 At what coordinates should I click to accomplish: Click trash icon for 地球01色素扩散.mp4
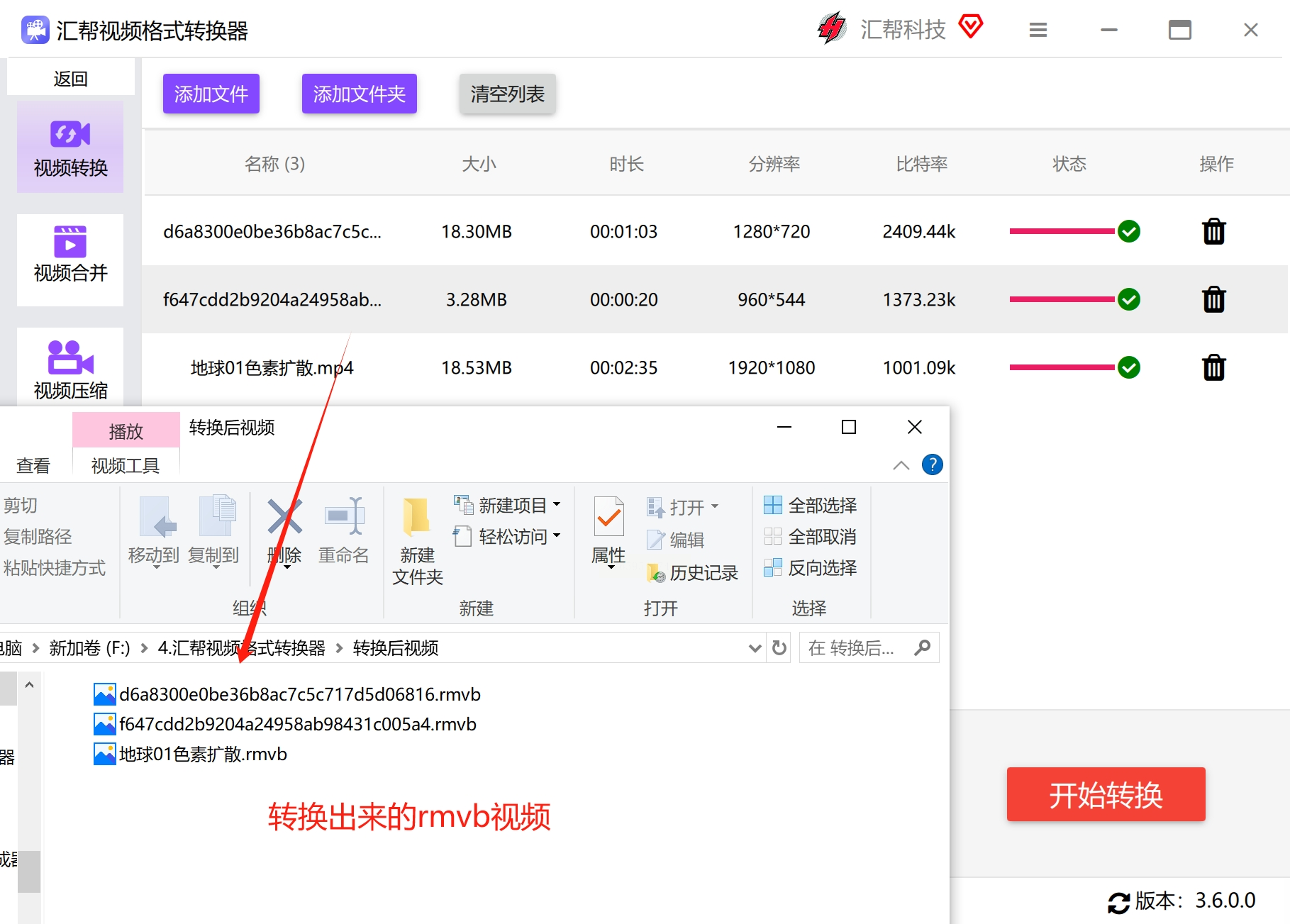pyautogui.click(x=1213, y=367)
